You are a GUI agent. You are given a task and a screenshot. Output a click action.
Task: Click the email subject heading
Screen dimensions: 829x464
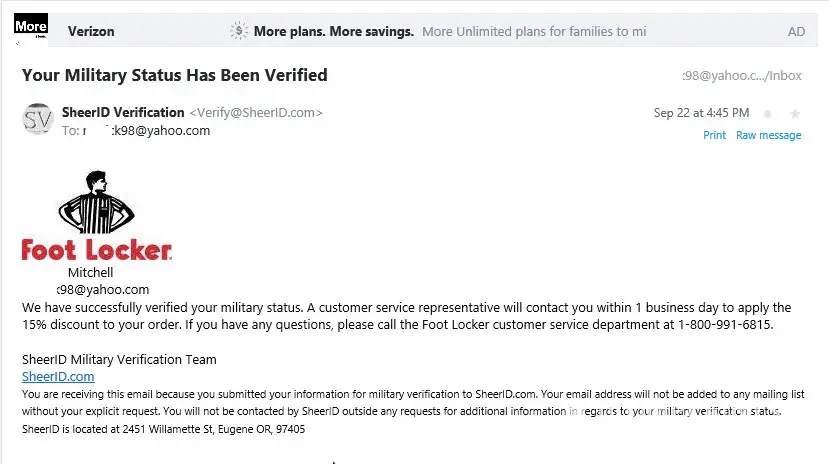pyautogui.click(x=174, y=75)
